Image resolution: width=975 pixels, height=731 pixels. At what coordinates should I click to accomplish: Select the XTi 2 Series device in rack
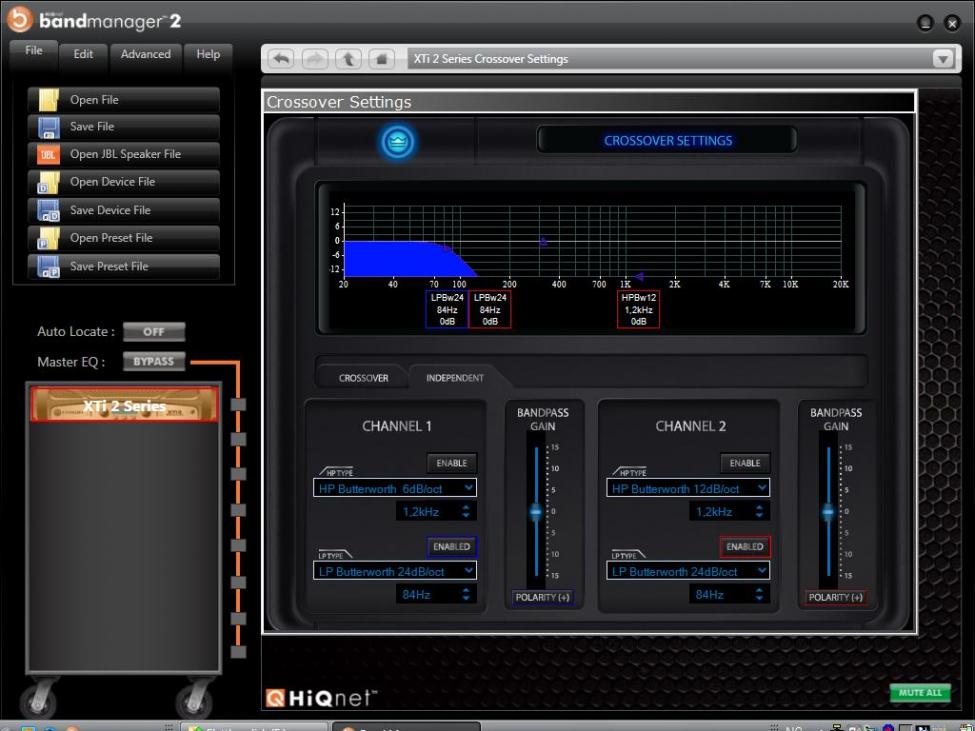124,405
